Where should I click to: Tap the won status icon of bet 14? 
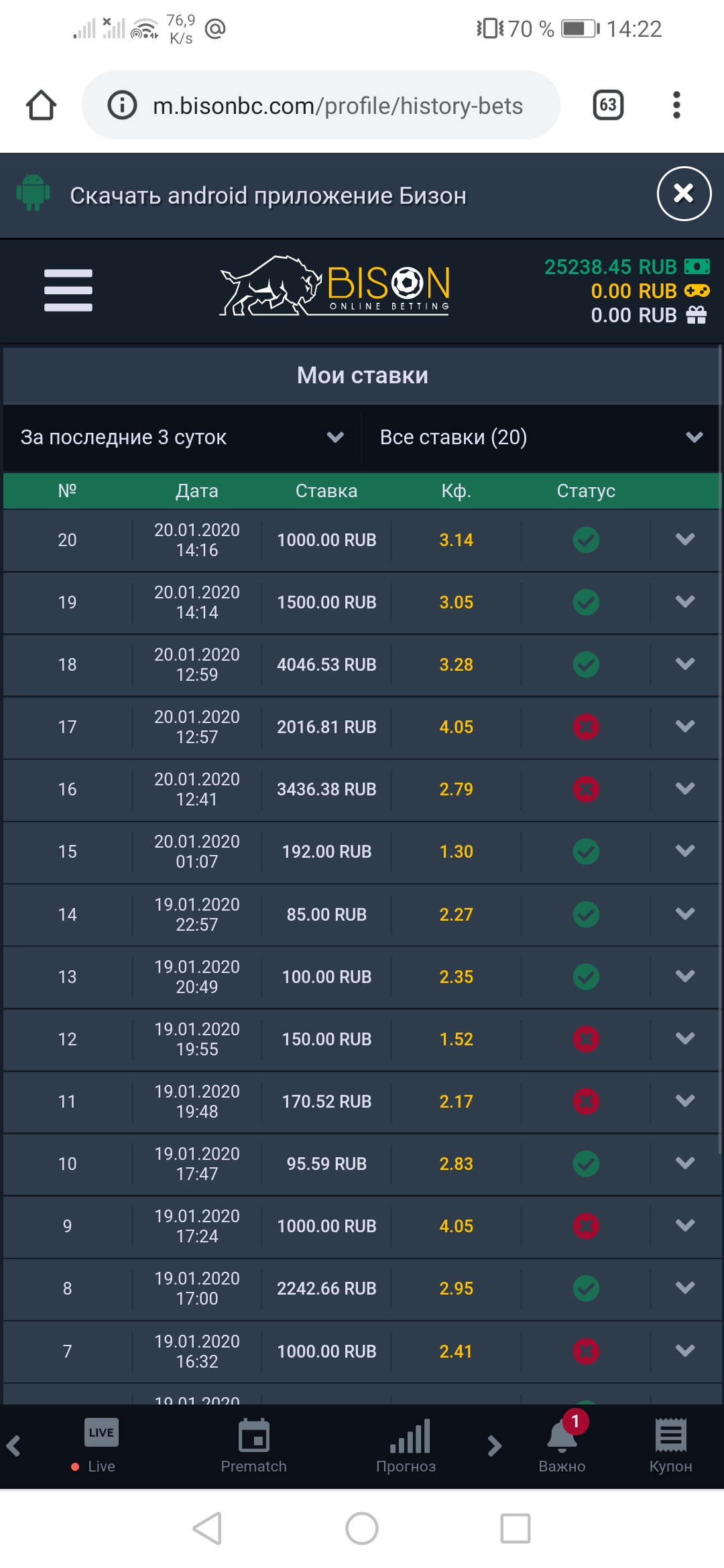coord(586,914)
